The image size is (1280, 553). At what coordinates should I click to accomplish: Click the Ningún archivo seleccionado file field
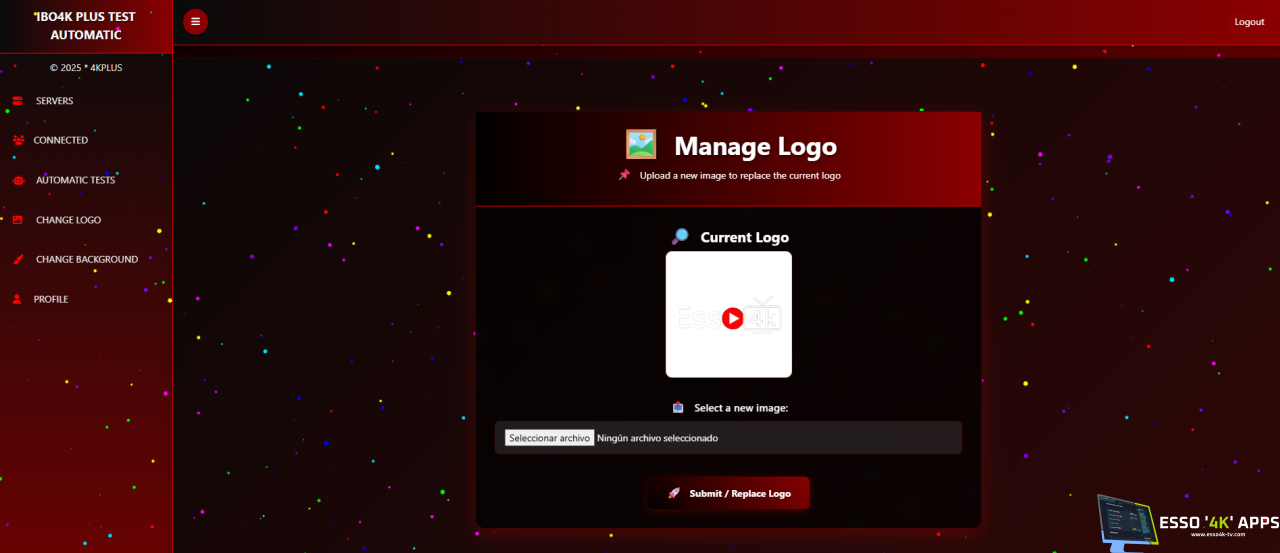pos(657,438)
